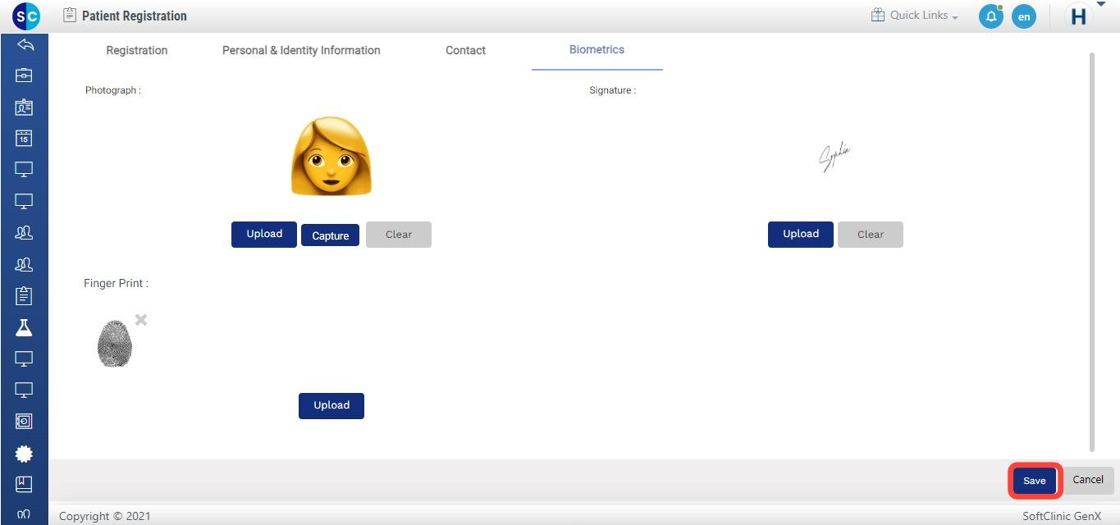Remove the fingerprint image with X
1120x525 pixels.
point(141,320)
